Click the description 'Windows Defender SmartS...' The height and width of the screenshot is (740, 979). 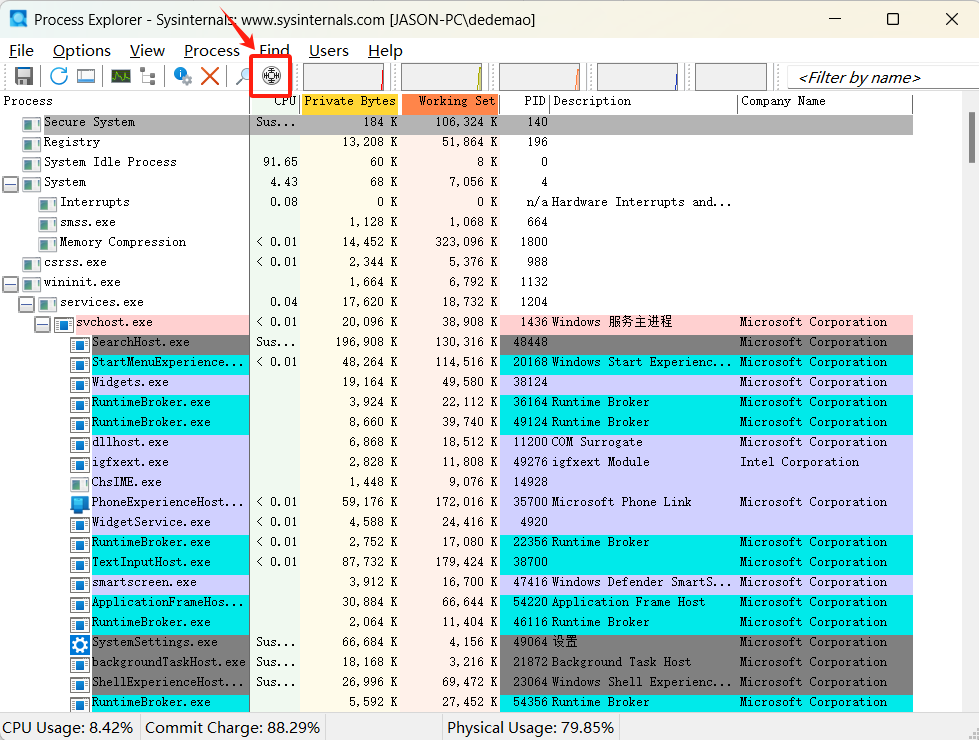coord(641,582)
